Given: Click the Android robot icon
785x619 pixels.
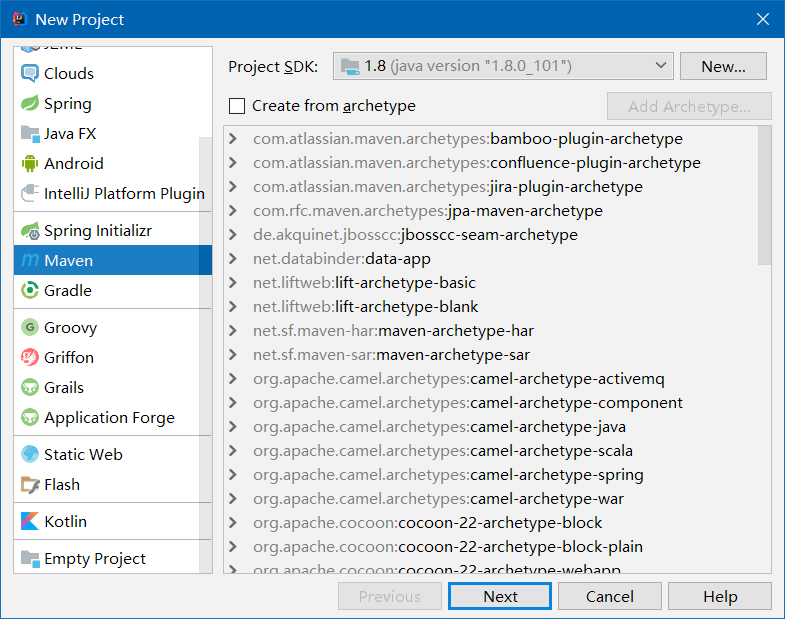Looking at the screenshot, I should (30, 163).
